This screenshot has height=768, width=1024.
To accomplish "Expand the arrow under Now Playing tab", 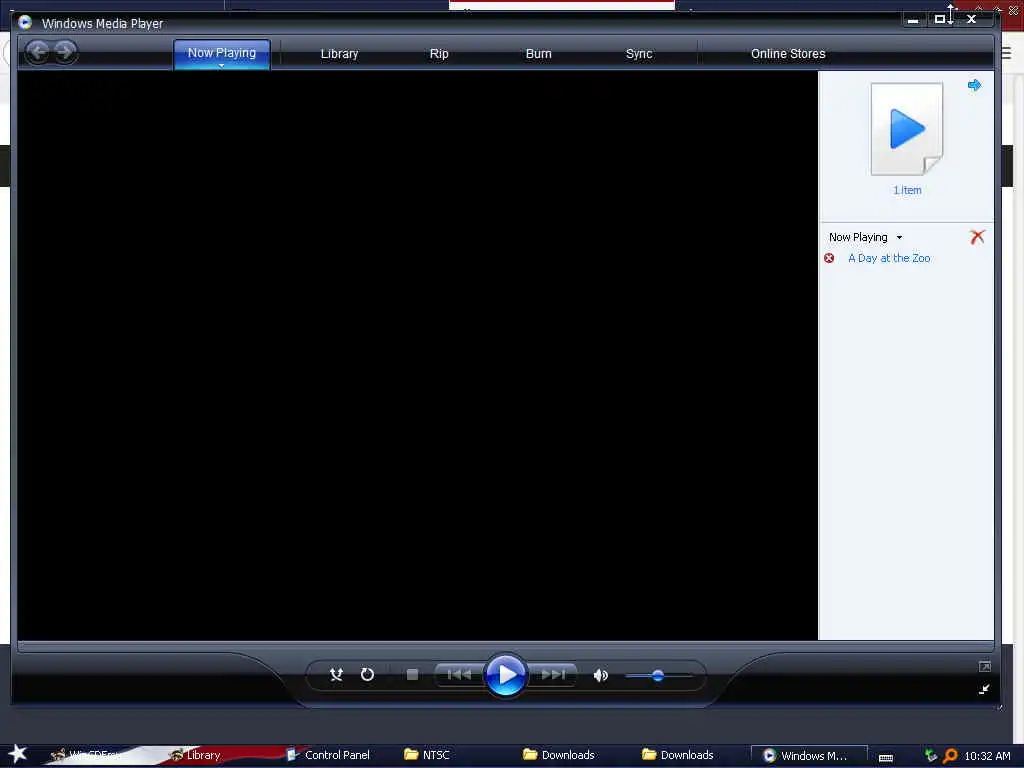I will 221,65.
